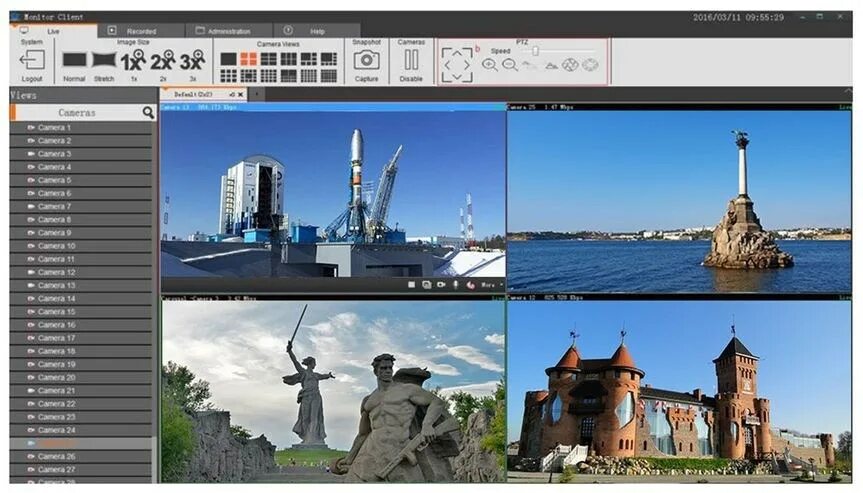Capture a snapshot with the camera icon
The width and height of the screenshot is (863, 493).
(x=367, y=59)
